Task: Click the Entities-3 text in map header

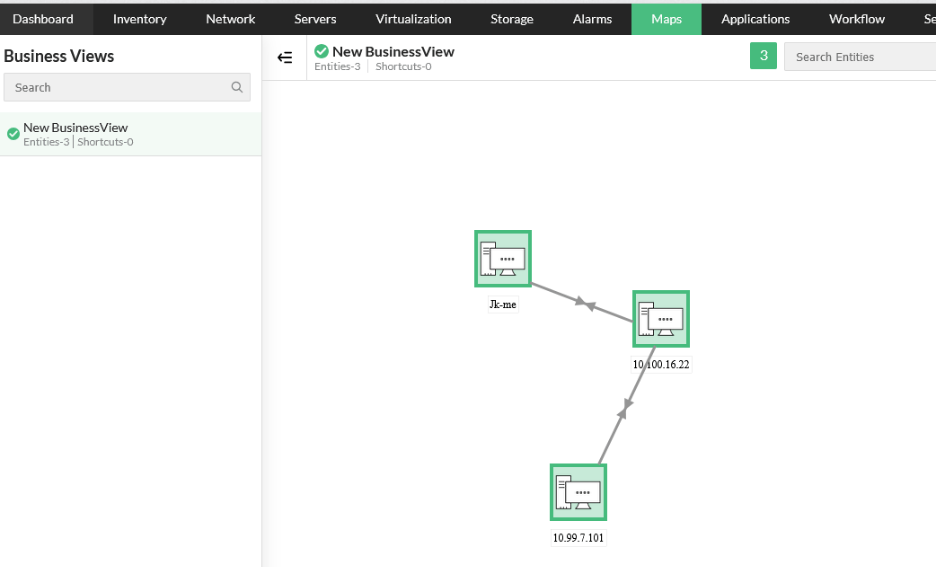Action: point(337,67)
